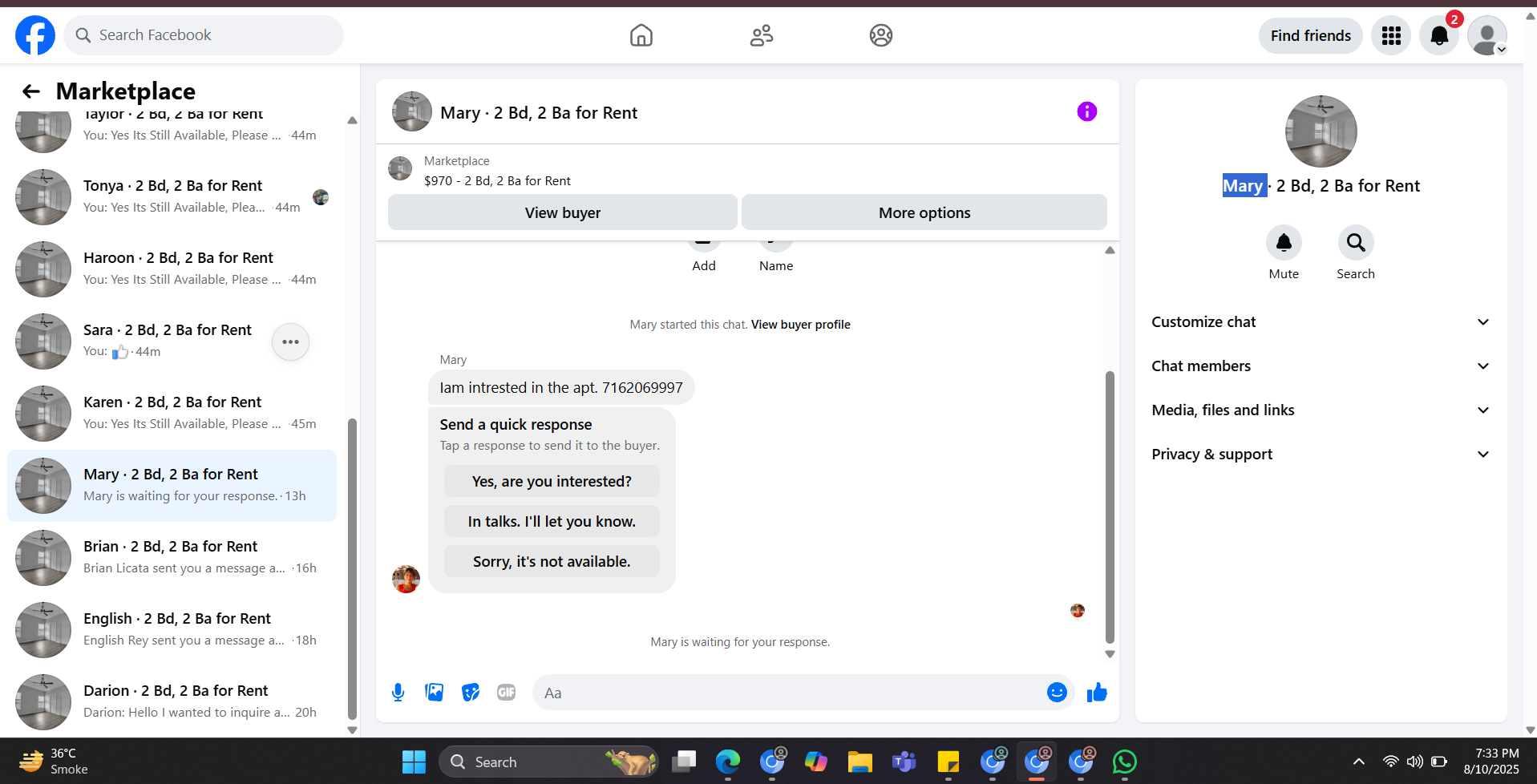Open Microsoft Edge from taskbar
The image size is (1537, 784).
728,762
